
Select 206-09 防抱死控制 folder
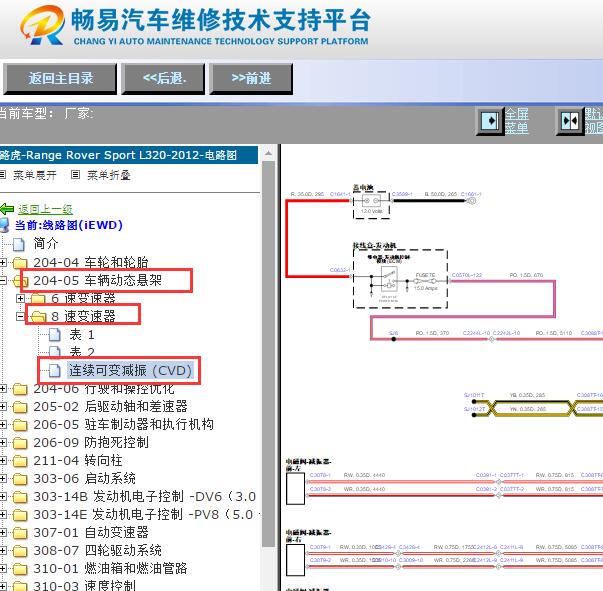[x=91, y=443]
